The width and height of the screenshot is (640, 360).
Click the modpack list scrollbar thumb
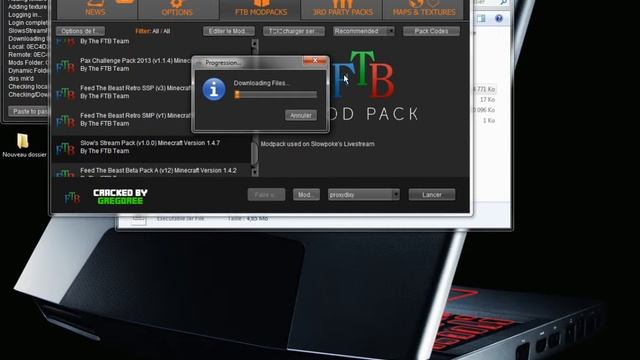click(255, 152)
